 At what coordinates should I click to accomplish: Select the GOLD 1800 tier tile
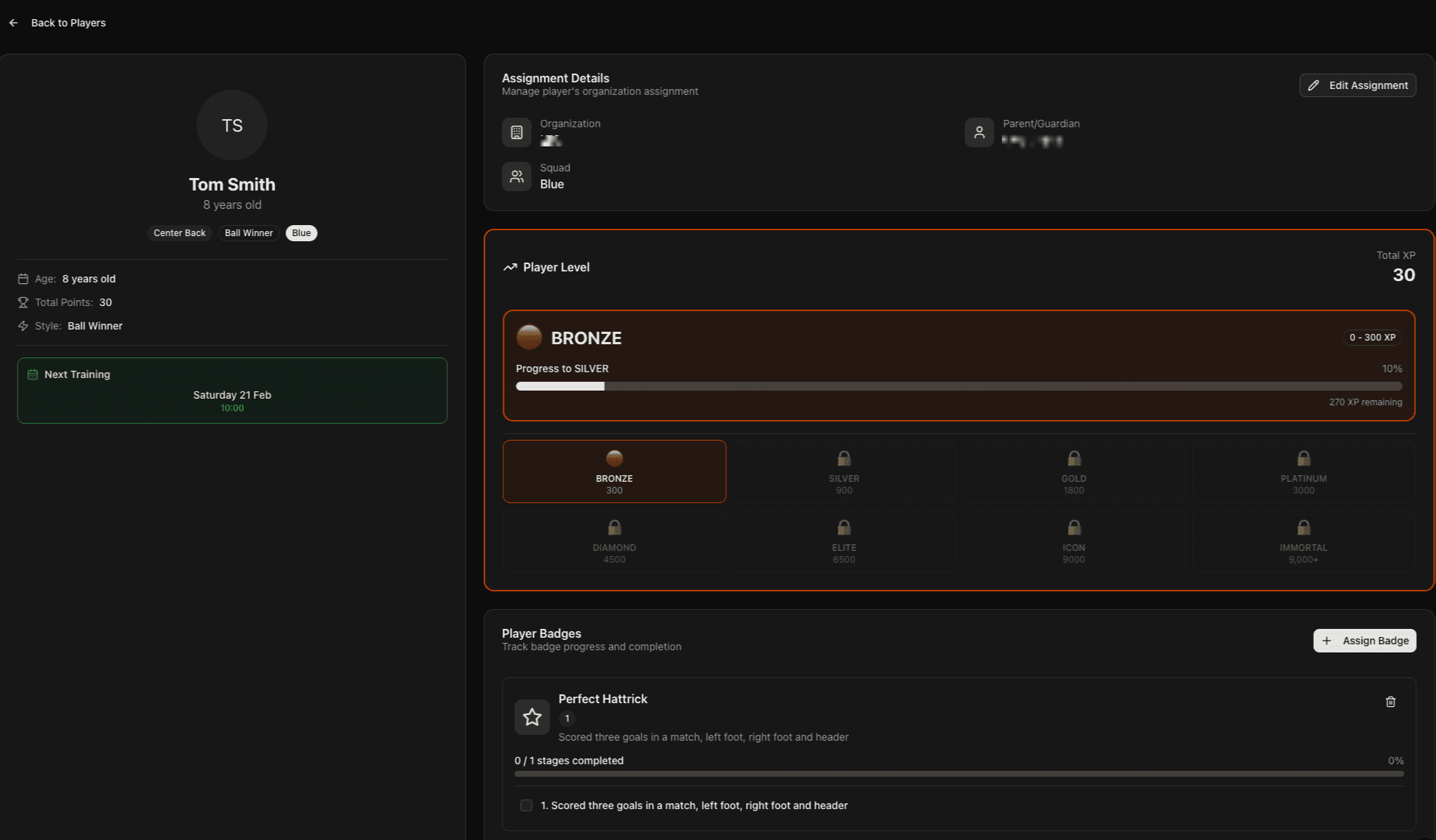point(1073,471)
